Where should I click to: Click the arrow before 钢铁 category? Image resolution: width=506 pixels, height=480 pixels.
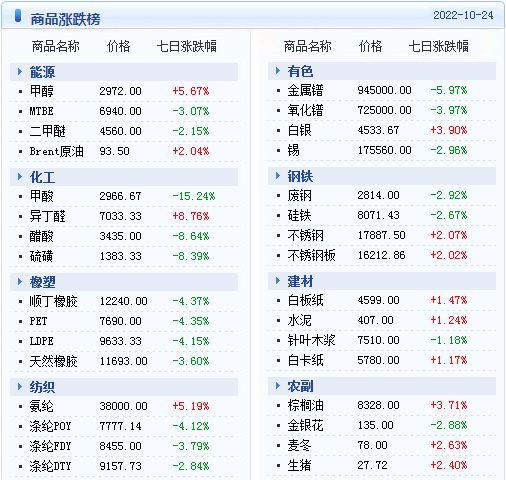click(x=278, y=175)
